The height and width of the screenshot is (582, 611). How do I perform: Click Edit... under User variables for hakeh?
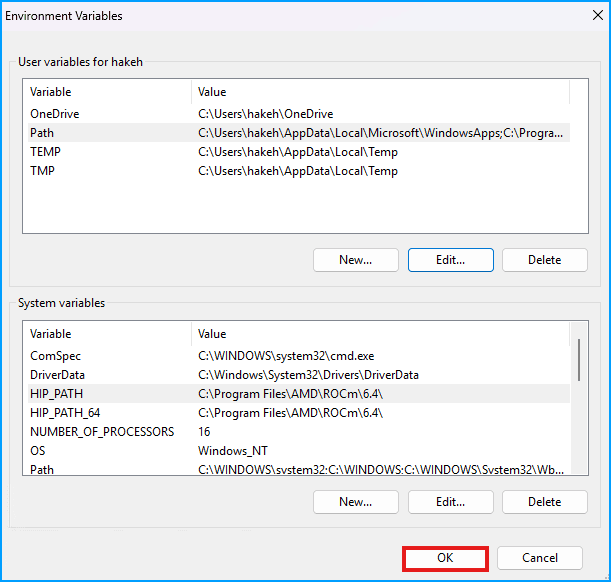click(450, 260)
